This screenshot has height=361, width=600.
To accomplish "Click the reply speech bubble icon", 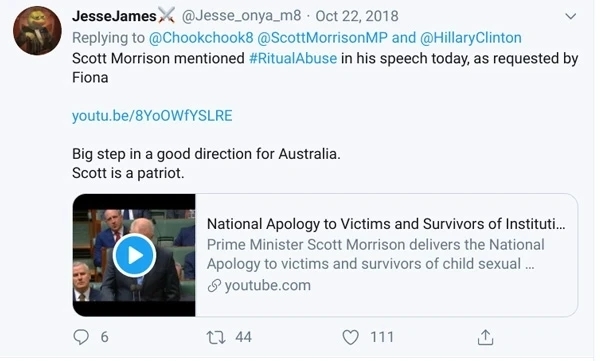I will pos(81,337).
